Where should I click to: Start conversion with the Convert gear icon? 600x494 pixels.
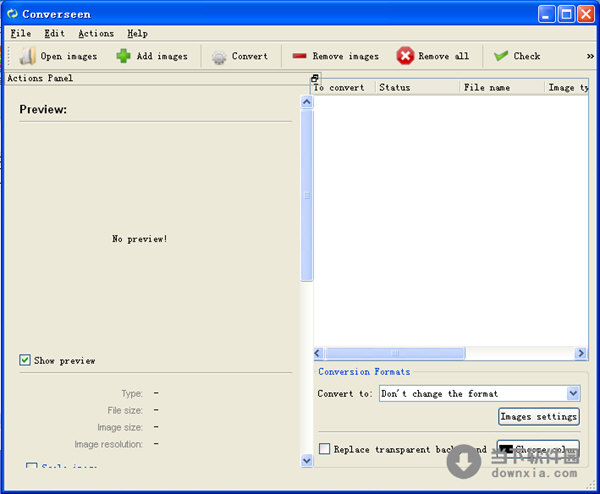[x=219, y=57]
